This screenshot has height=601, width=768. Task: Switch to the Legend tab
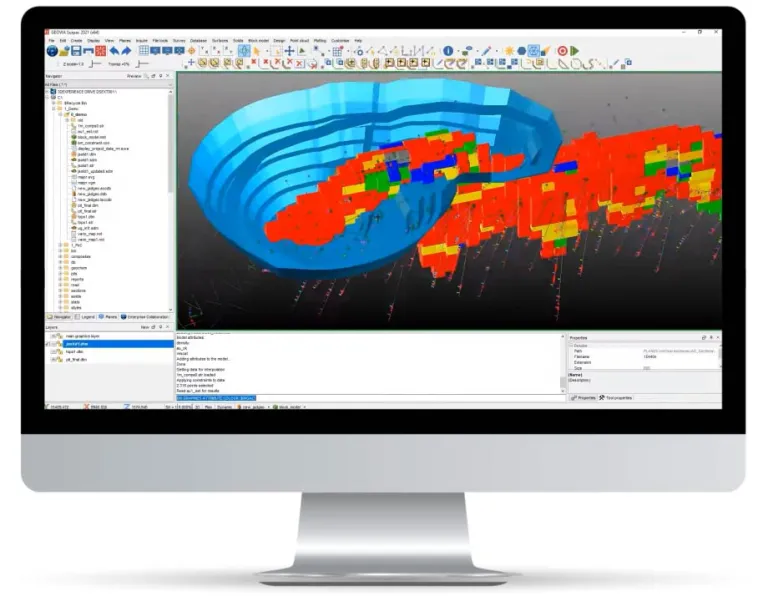(x=90, y=317)
